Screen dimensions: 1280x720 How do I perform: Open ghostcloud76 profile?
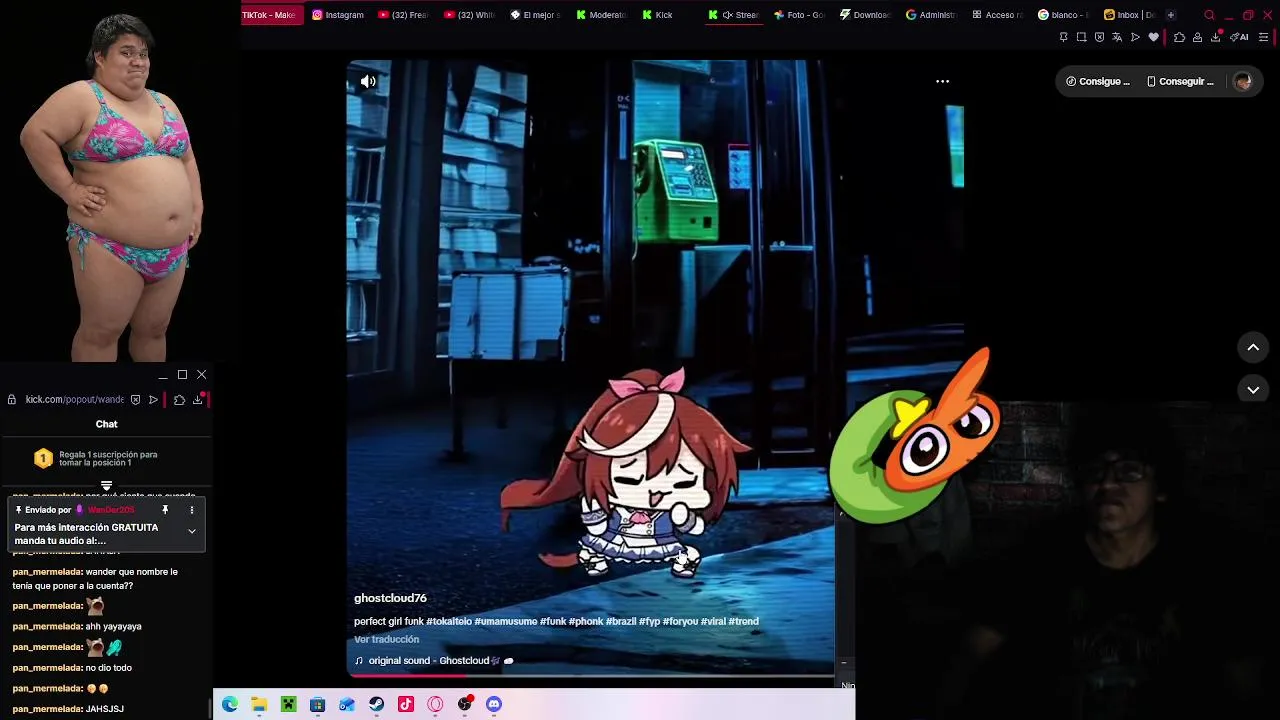390,598
